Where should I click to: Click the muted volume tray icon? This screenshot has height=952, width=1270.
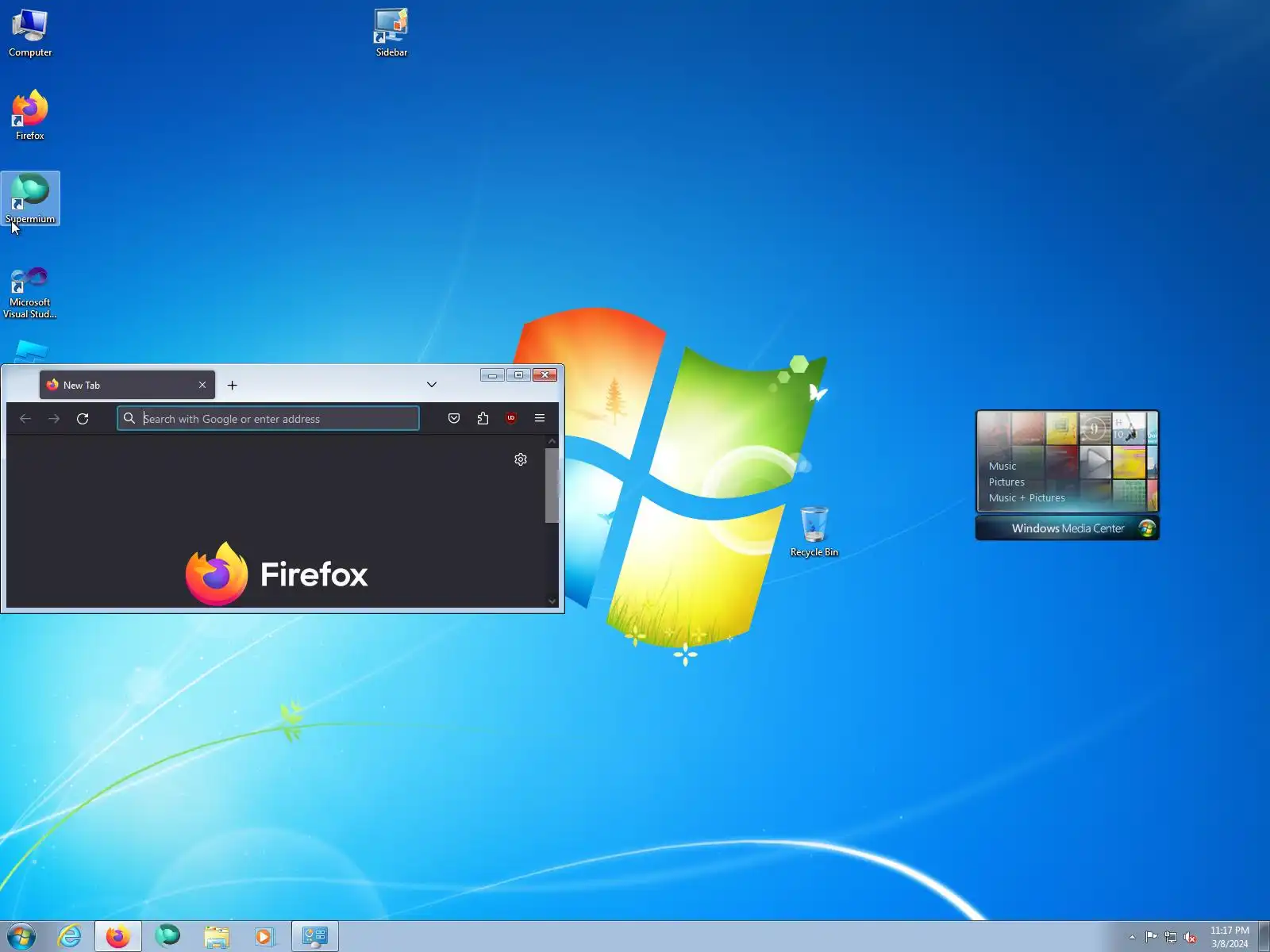tap(1190, 937)
